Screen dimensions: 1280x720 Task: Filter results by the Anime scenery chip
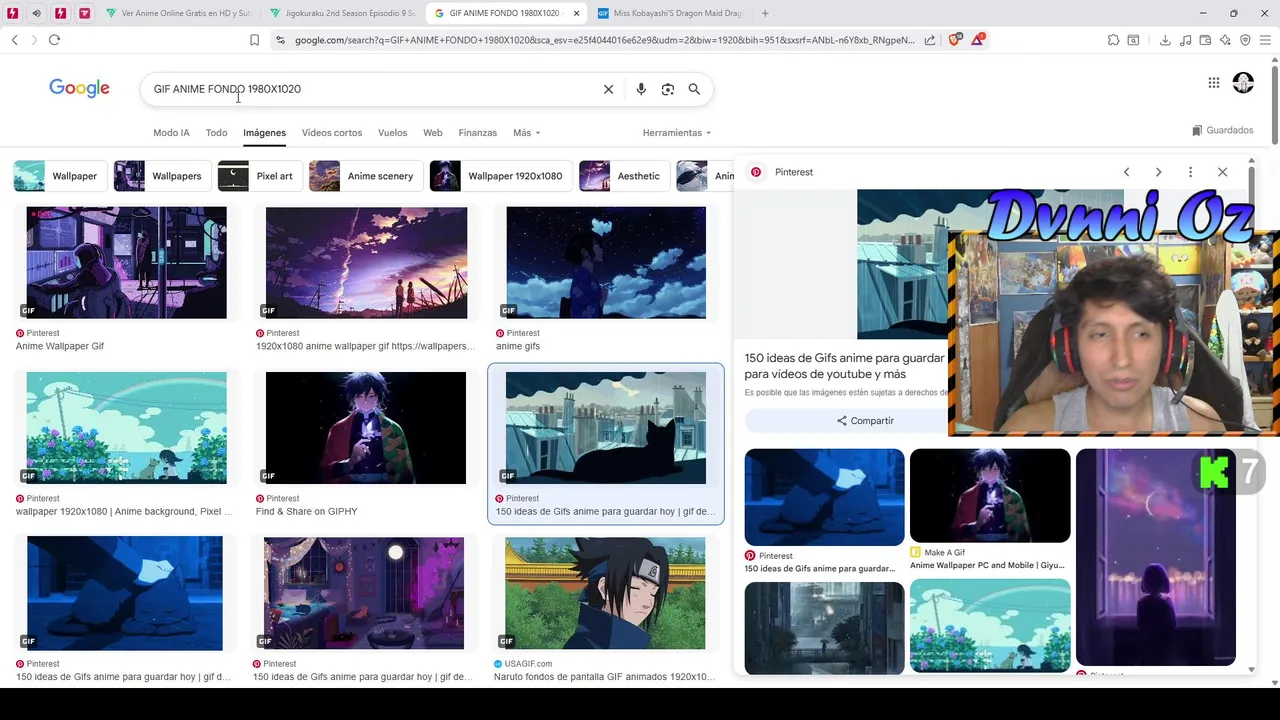pos(364,176)
